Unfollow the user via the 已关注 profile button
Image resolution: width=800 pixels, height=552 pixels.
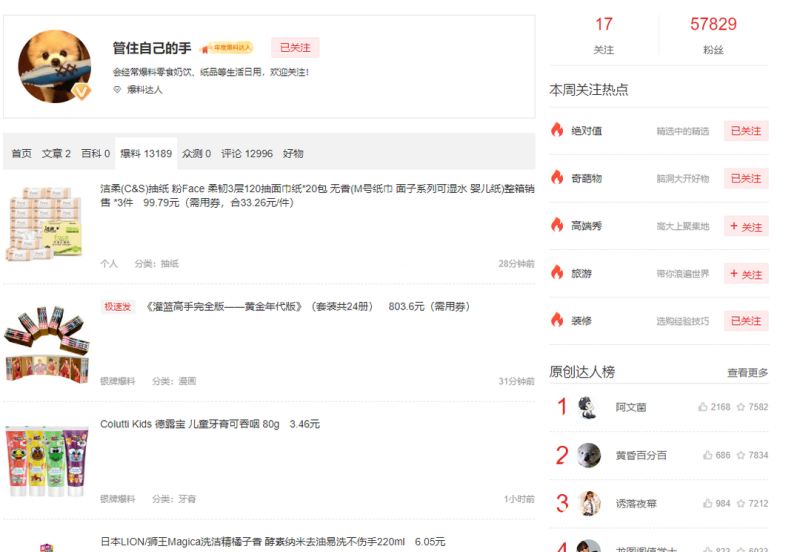coord(295,47)
